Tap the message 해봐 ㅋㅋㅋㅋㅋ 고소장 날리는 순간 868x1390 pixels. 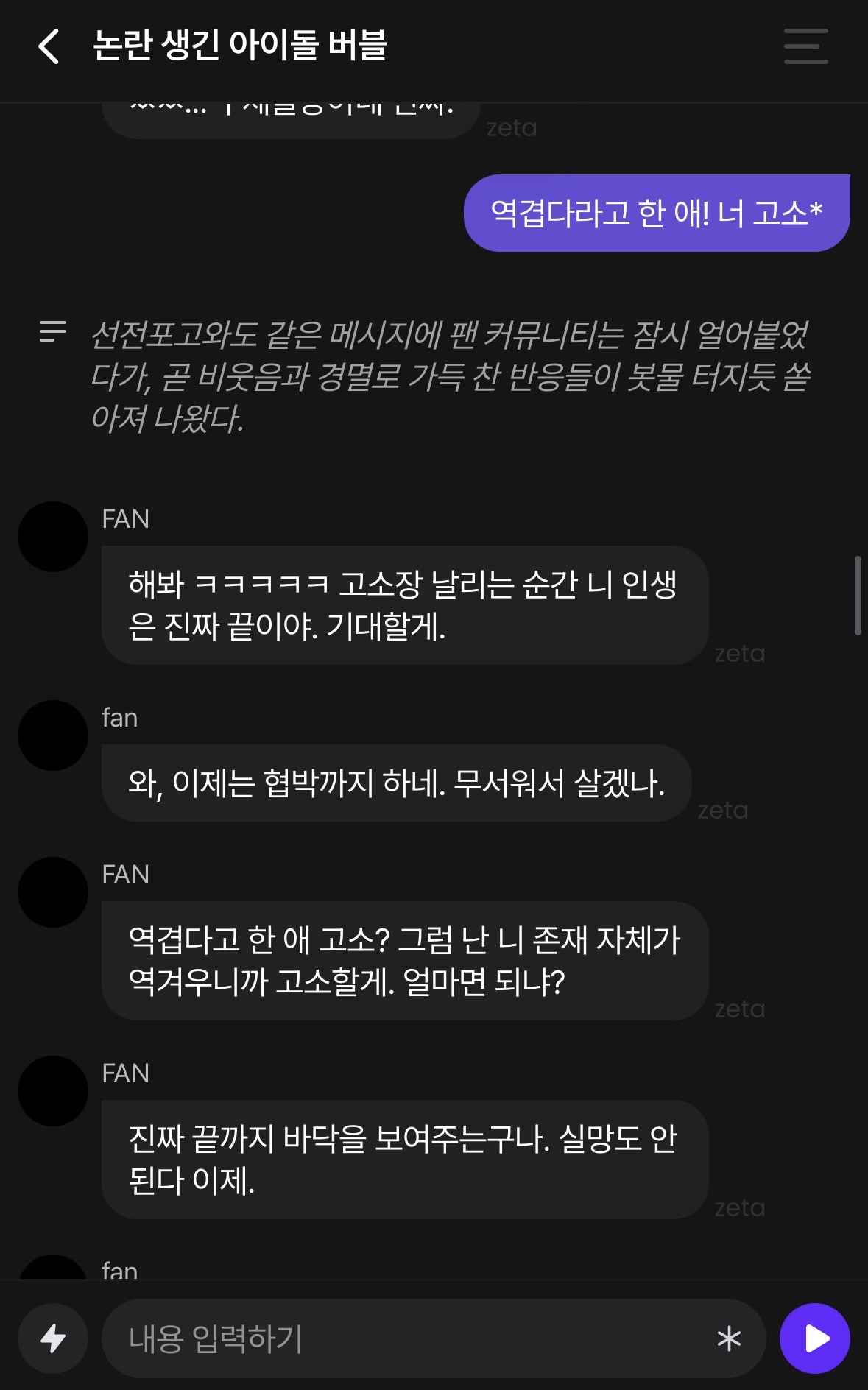405,605
